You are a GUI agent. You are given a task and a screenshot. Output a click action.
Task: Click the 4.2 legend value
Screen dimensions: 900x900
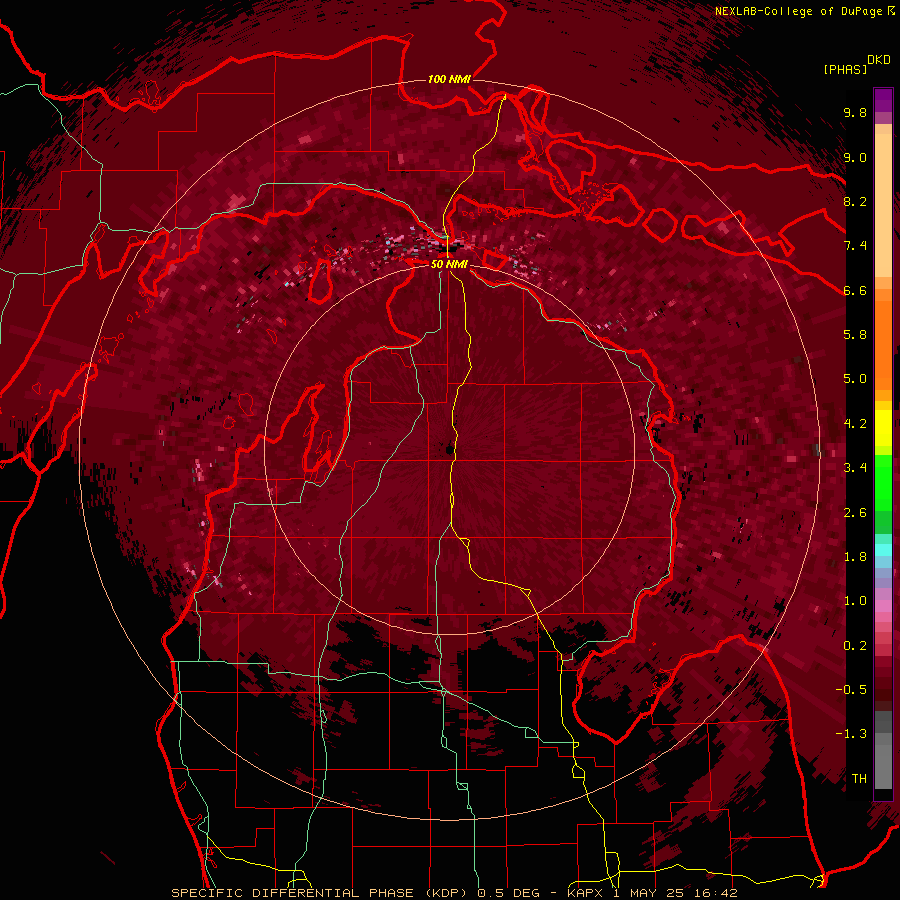[x=855, y=424]
